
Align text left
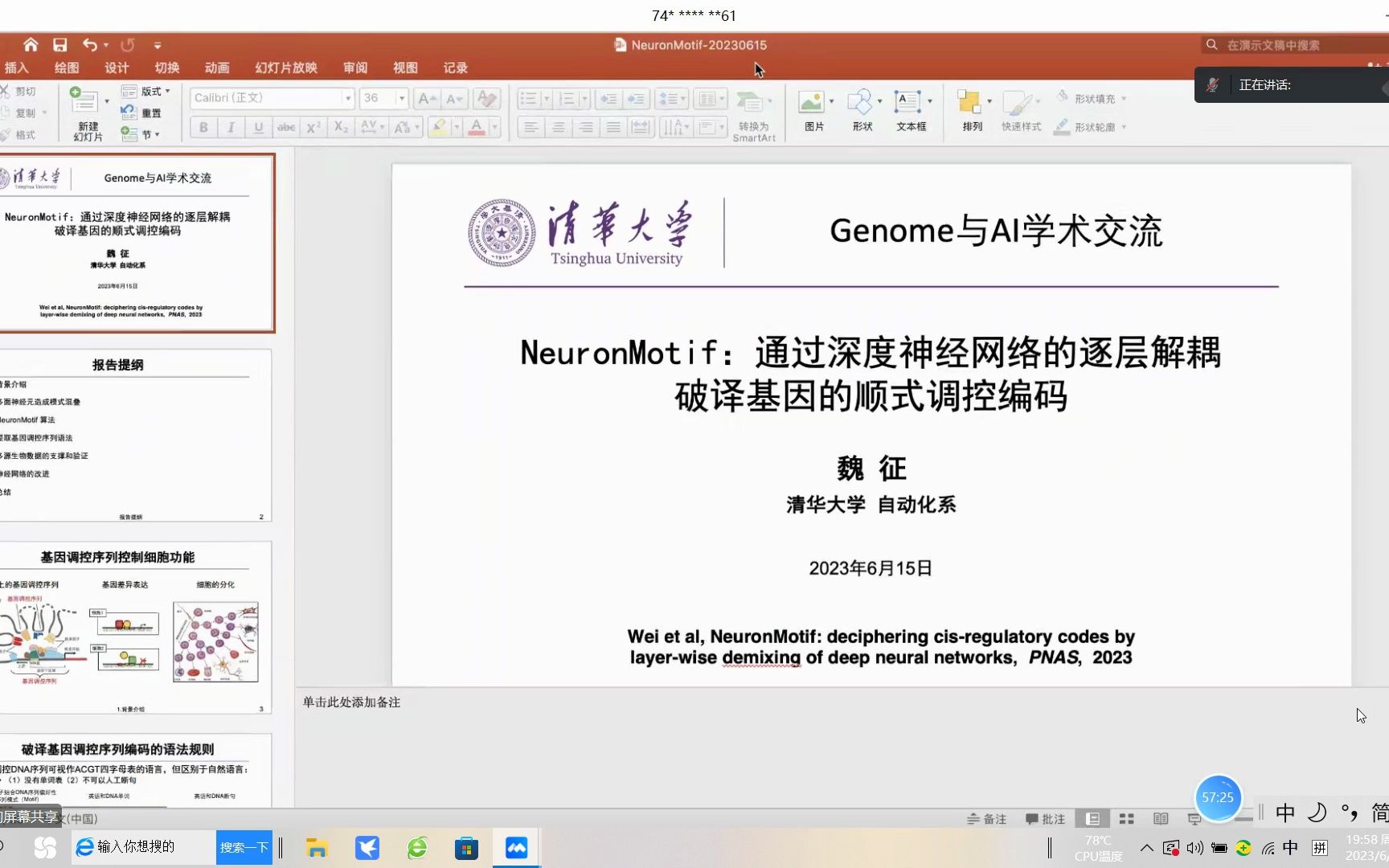[531, 127]
